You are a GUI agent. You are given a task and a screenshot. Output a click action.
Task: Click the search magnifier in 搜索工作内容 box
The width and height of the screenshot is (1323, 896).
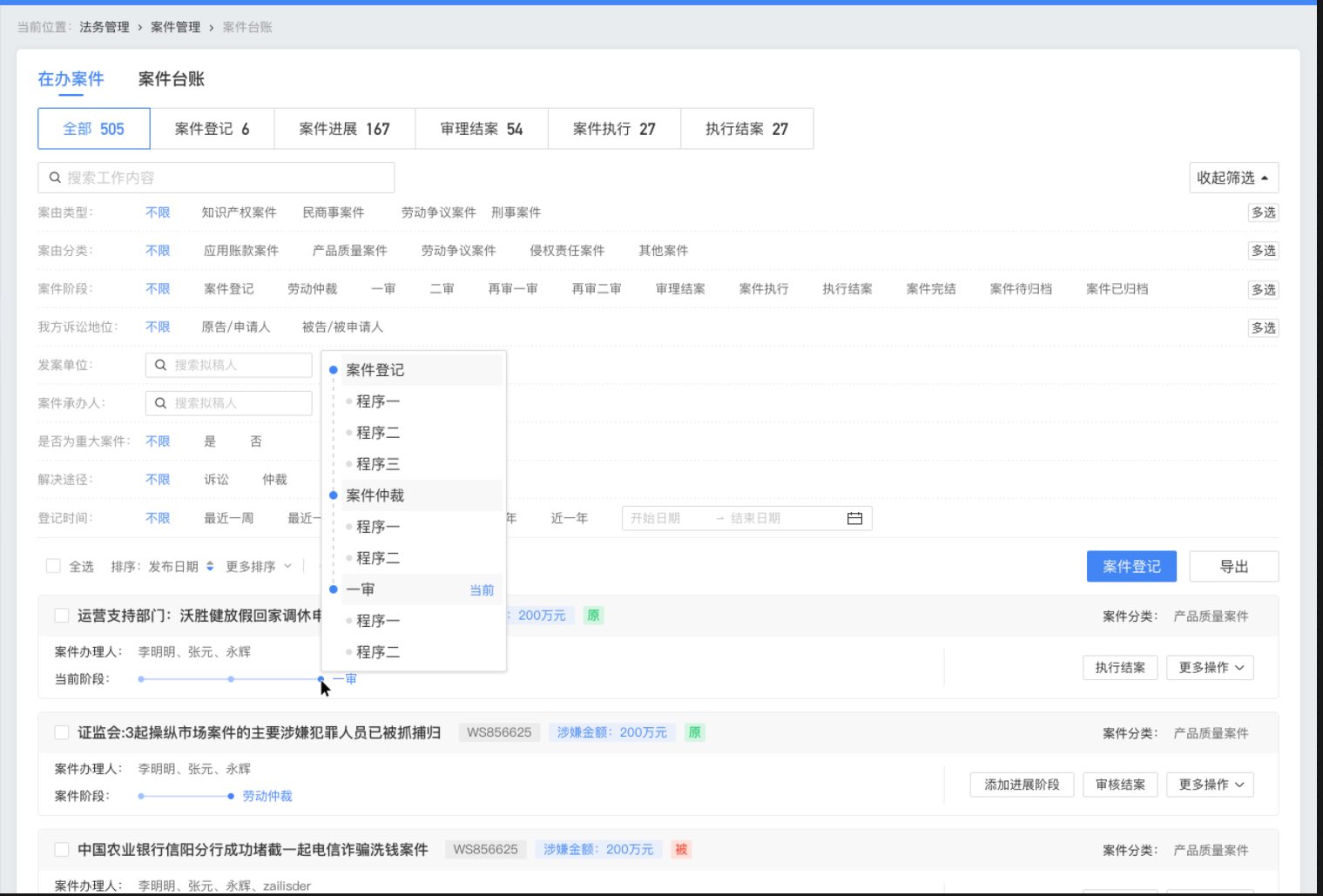click(x=55, y=178)
